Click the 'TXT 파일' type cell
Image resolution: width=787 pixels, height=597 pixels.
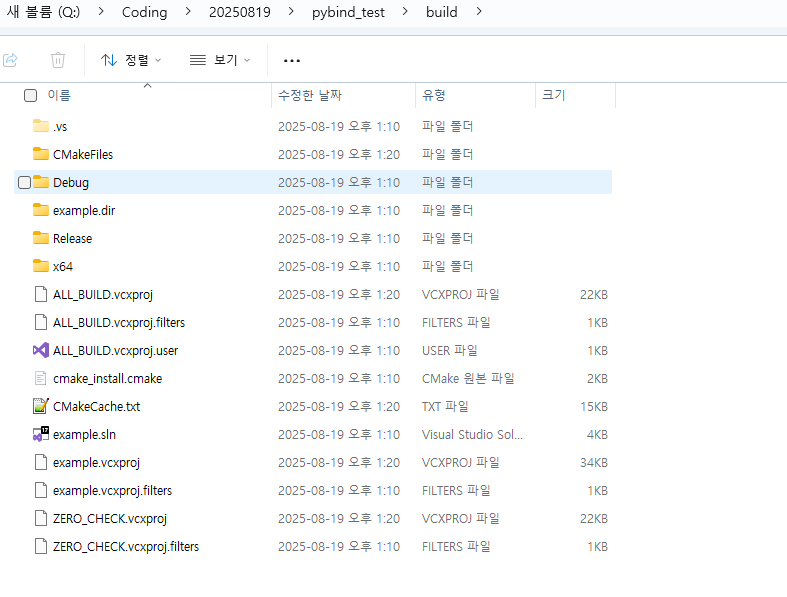[x=445, y=406]
